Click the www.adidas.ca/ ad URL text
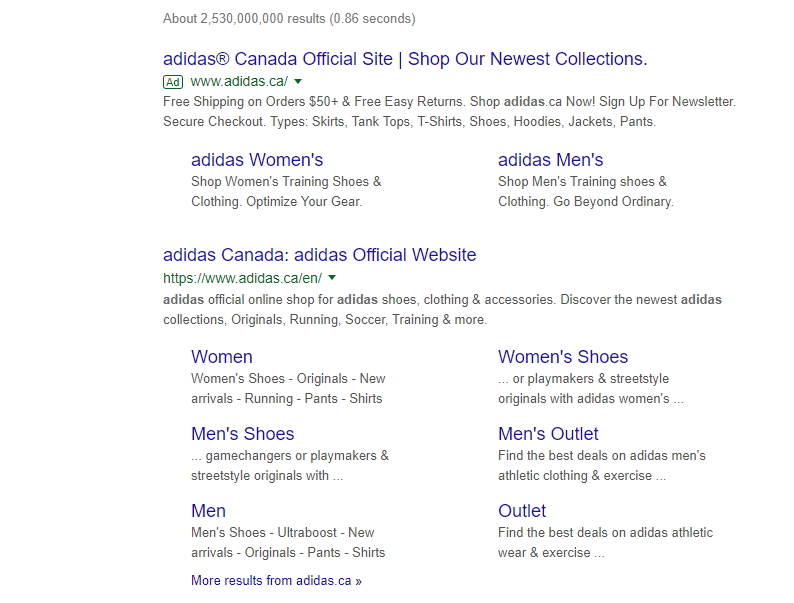Viewport: 794px width, 603px height. click(239, 82)
